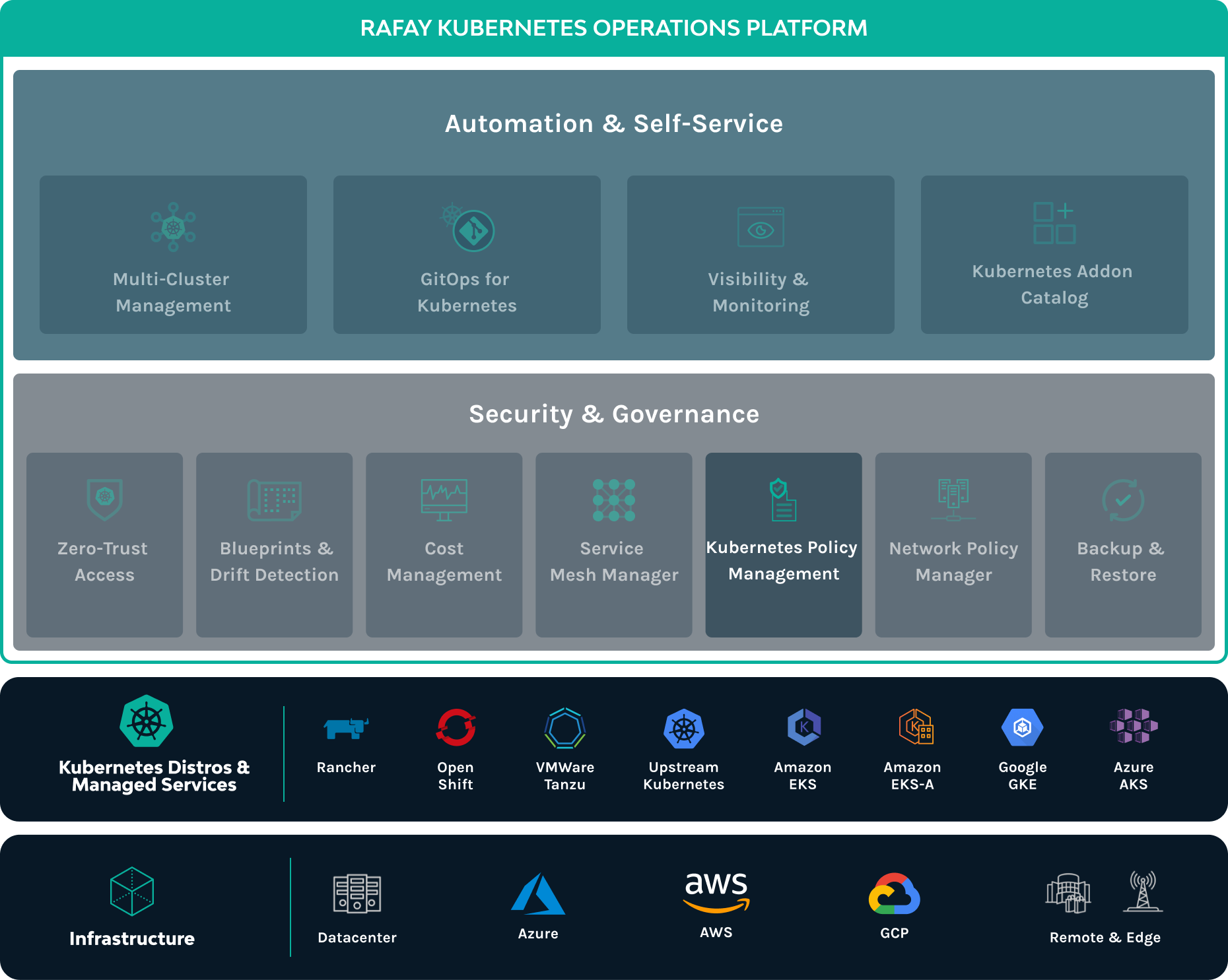The height and width of the screenshot is (980, 1228).
Task: Click the Kubernetes Distros & Managed Services label
Action: pyautogui.click(x=154, y=776)
